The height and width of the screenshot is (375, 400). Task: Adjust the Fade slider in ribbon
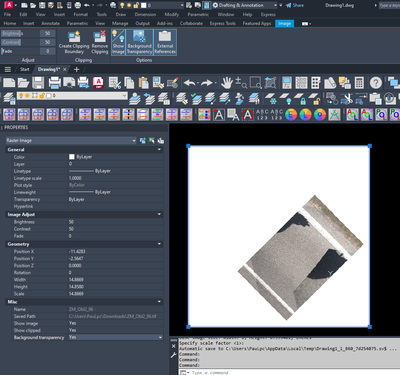pyautogui.click(x=20, y=51)
